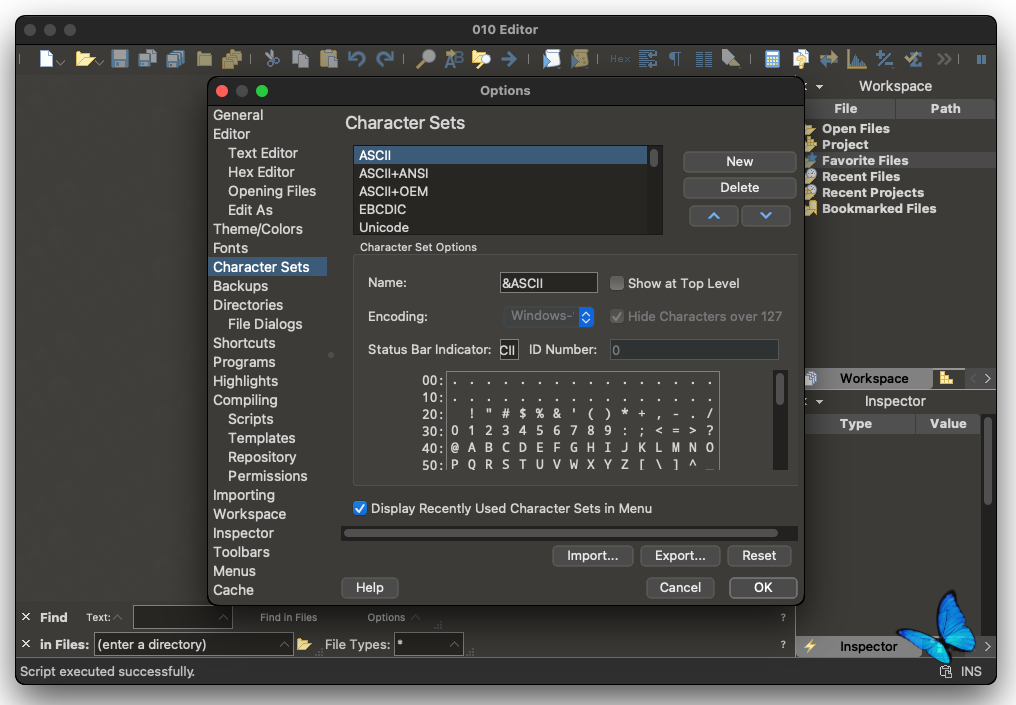The image size is (1016, 705).
Task: Click the Find magnifier icon
Action: (x=425, y=59)
